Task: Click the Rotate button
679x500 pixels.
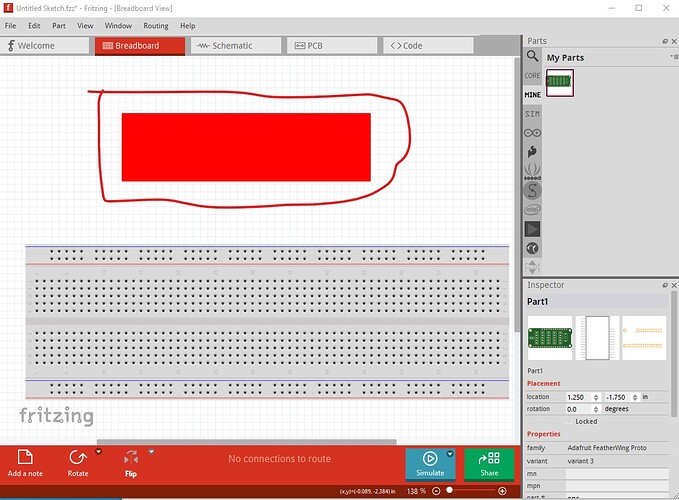Action: pyautogui.click(x=78, y=463)
